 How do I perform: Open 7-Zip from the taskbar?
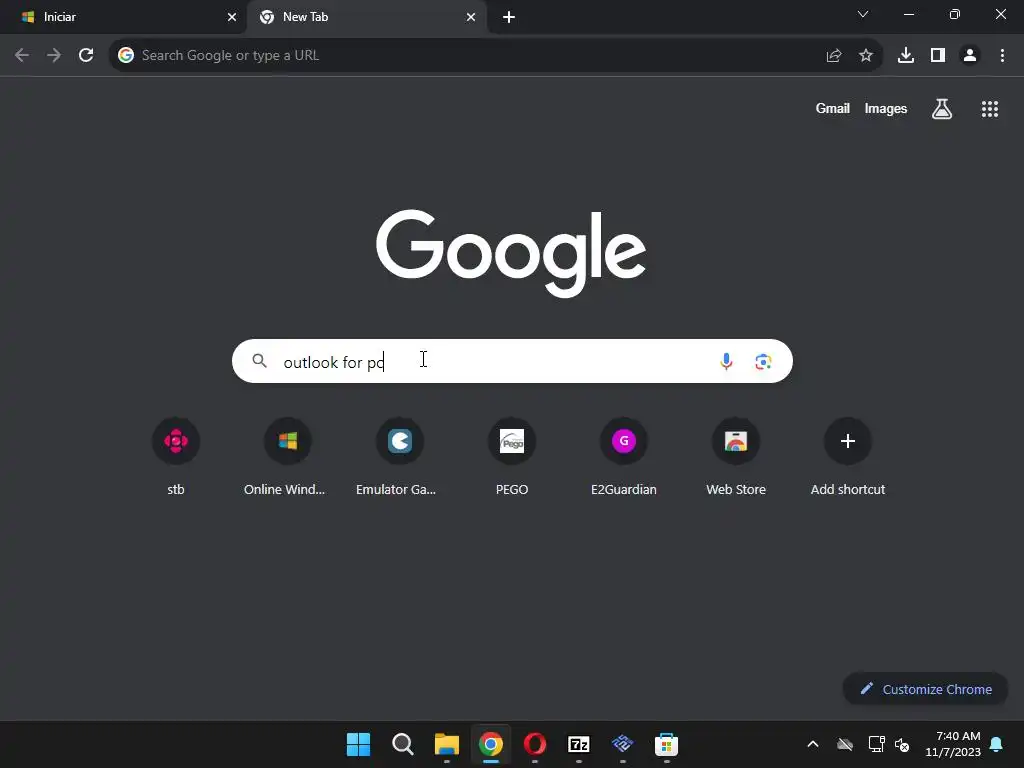point(579,744)
